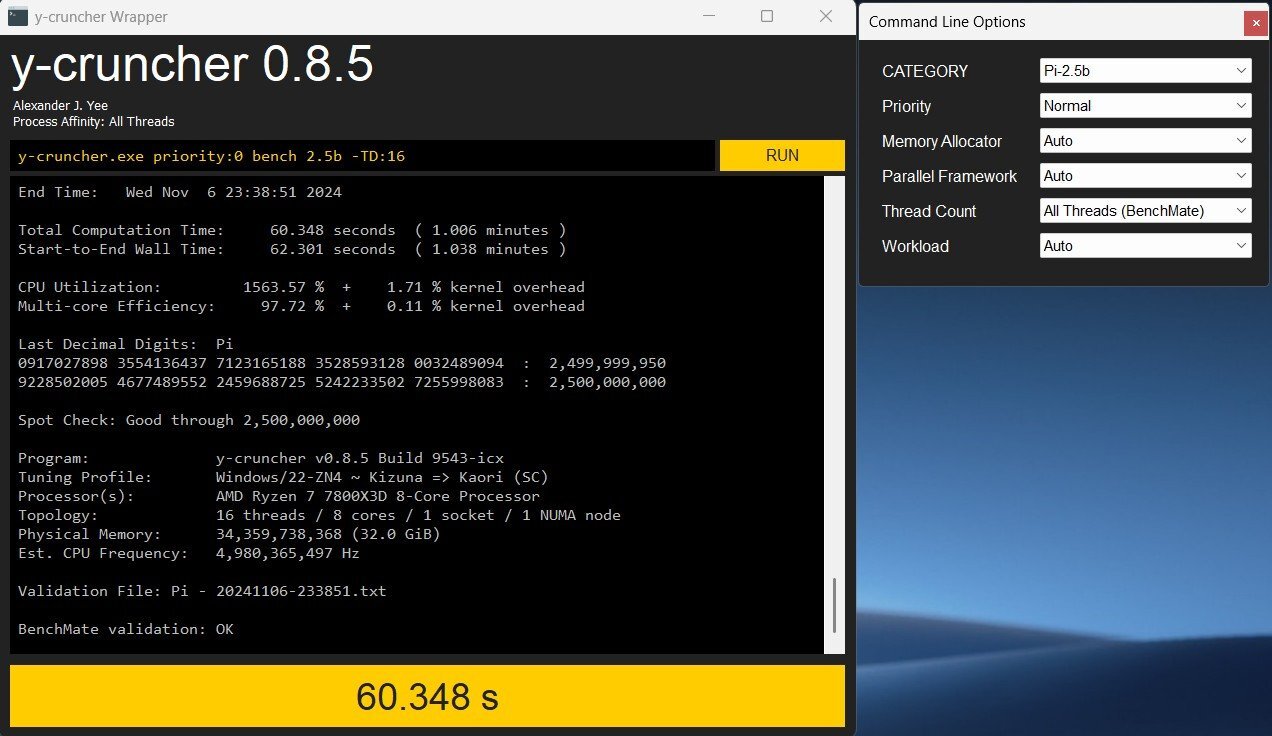Click the "Total Computation Time" console line
This screenshot has width=1272, height=736.
point(292,230)
